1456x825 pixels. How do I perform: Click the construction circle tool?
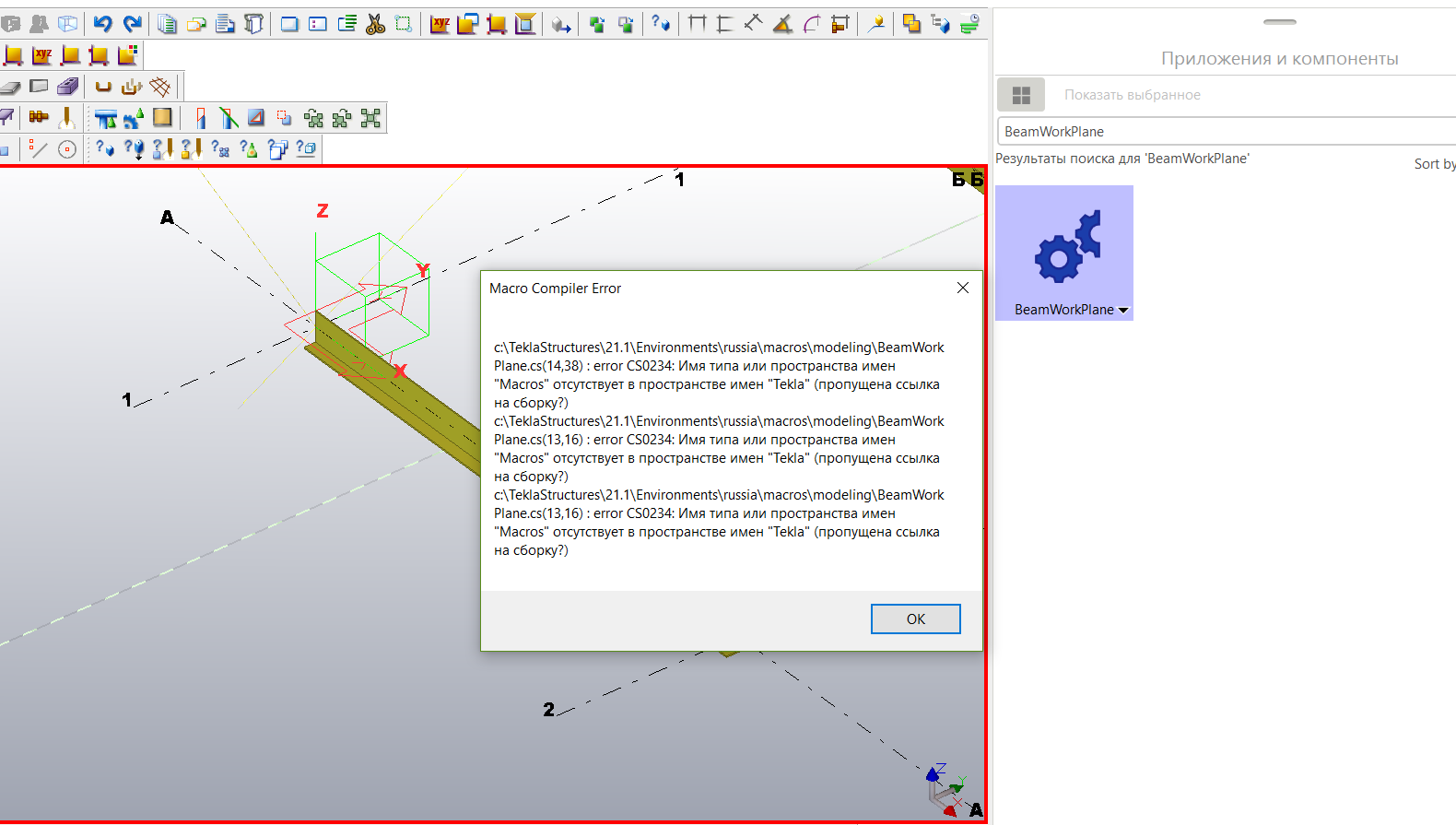click(67, 149)
